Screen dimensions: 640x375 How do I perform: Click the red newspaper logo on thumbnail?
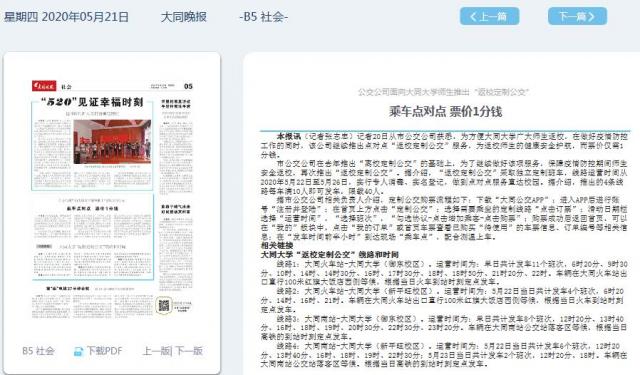(x=44, y=86)
